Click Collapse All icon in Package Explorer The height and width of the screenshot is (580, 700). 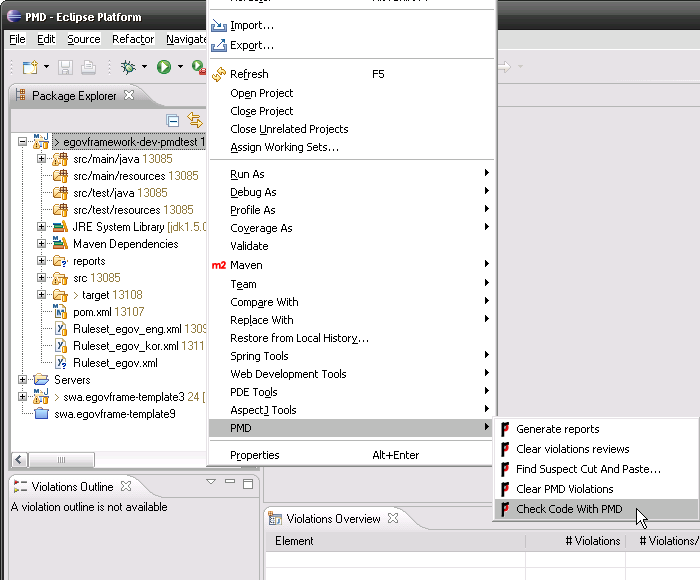pos(173,120)
